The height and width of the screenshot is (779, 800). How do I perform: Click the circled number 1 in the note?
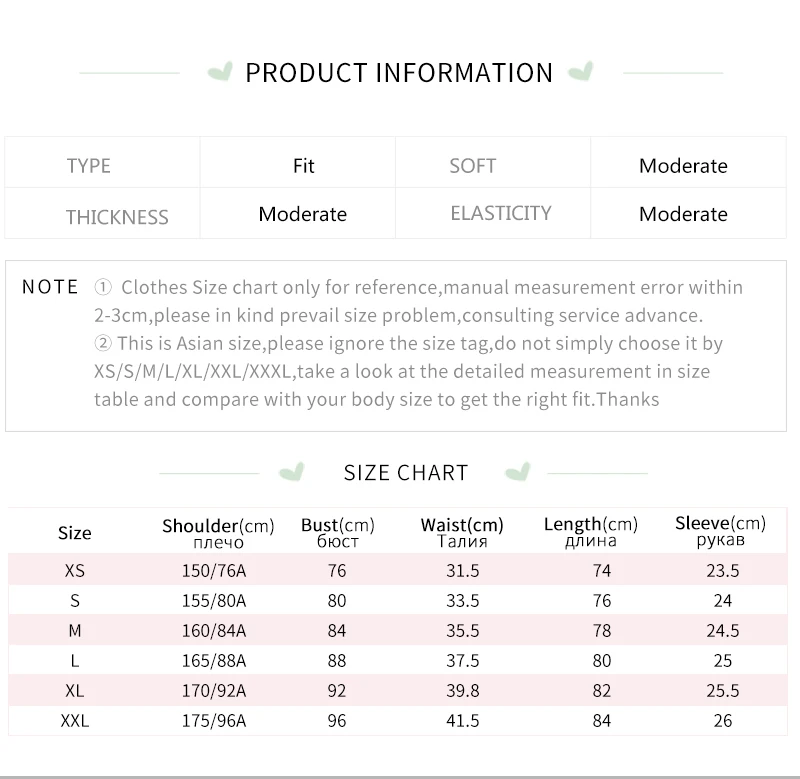click(x=103, y=288)
